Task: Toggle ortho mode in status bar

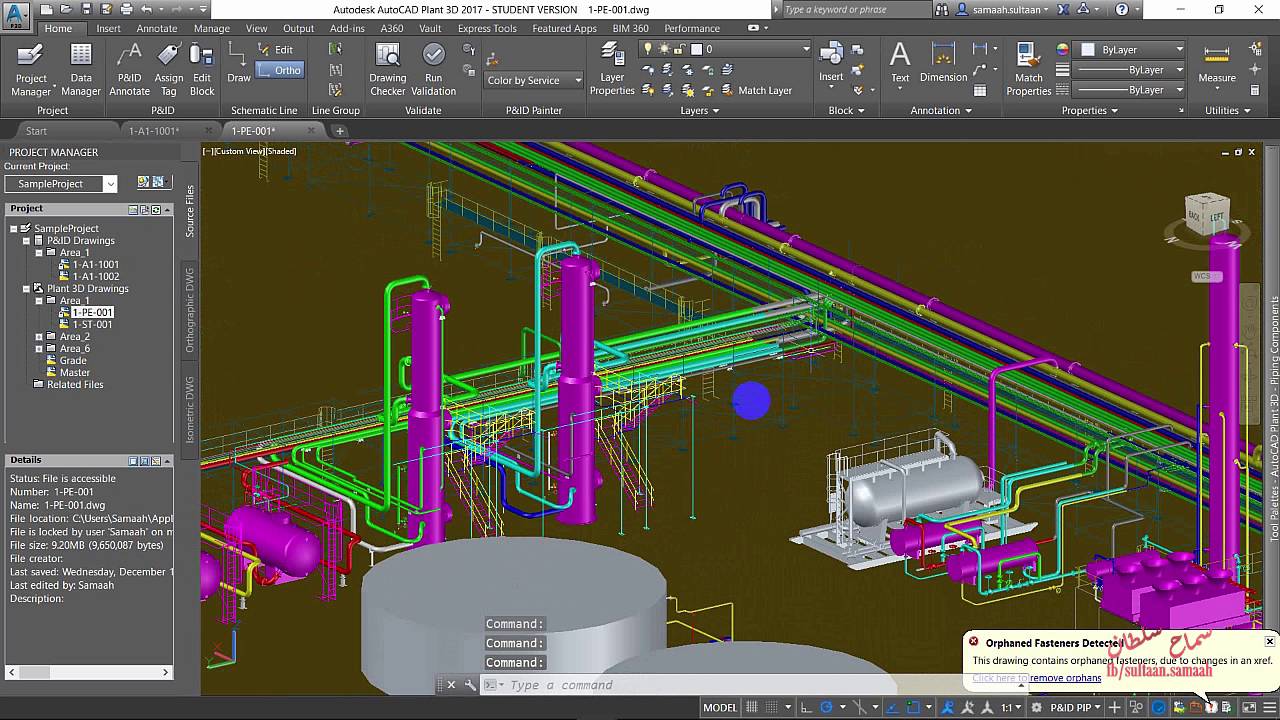Action: click(x=805, y=707)
